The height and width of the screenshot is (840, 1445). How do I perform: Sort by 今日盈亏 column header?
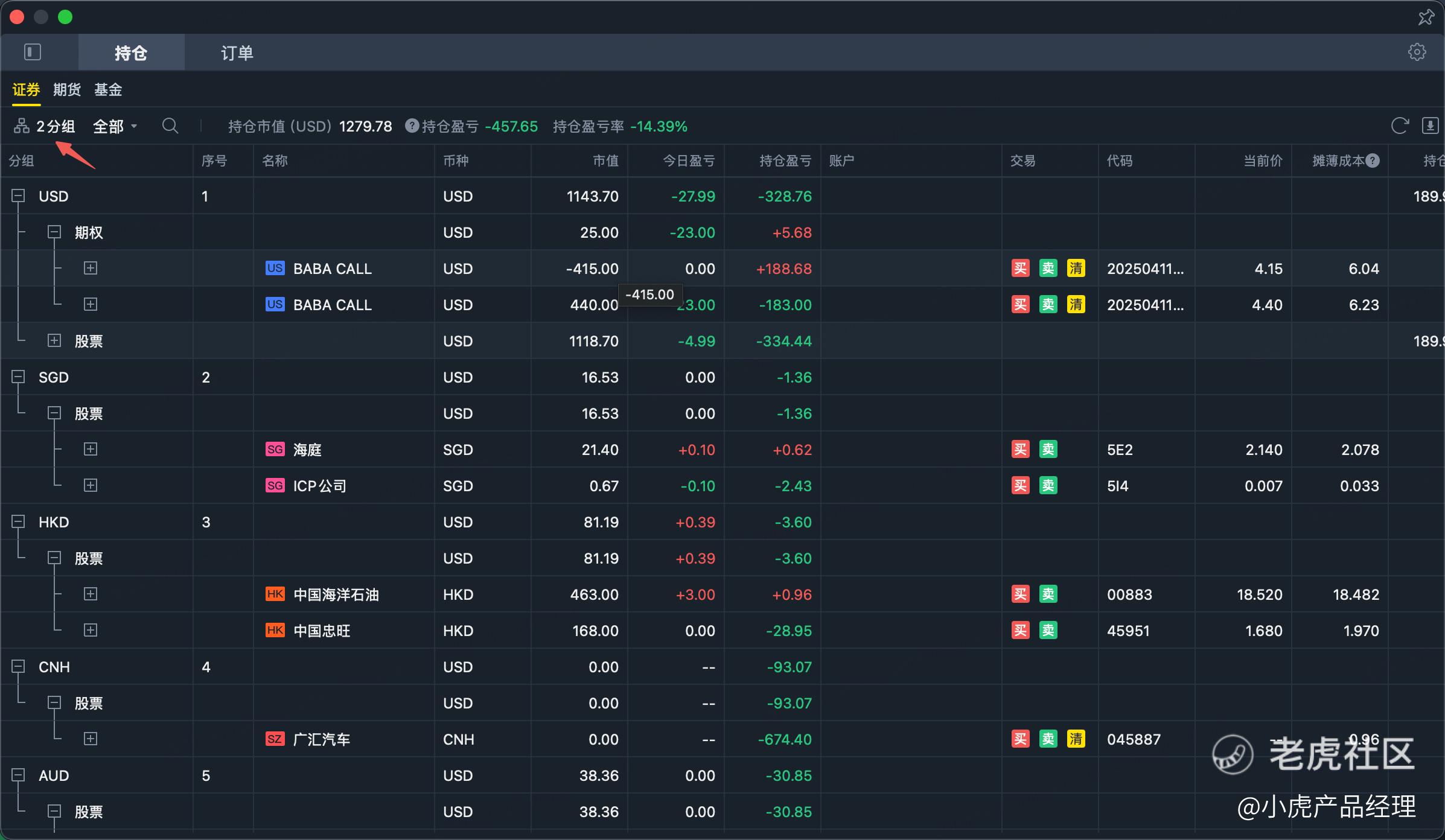689,161
